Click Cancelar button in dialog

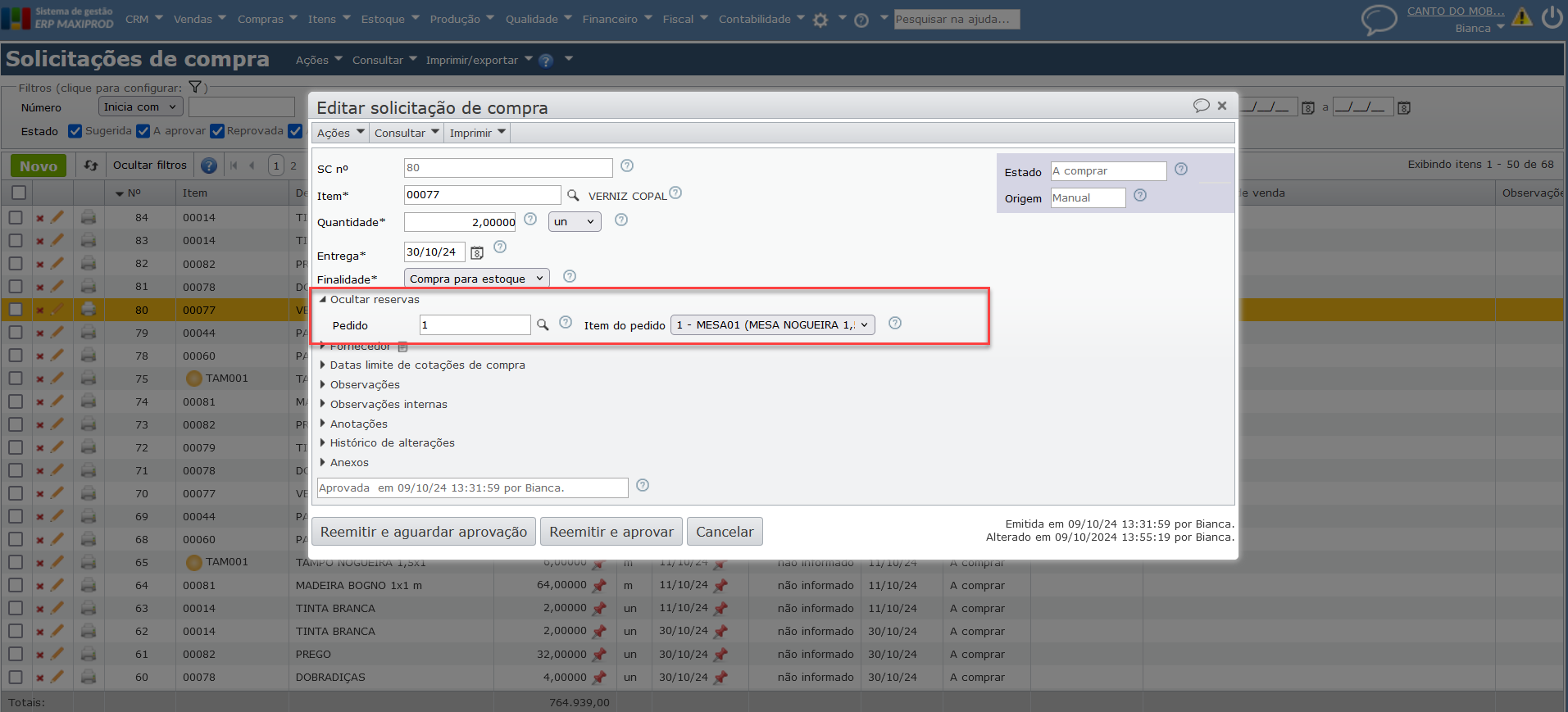(x=725, y=532)
